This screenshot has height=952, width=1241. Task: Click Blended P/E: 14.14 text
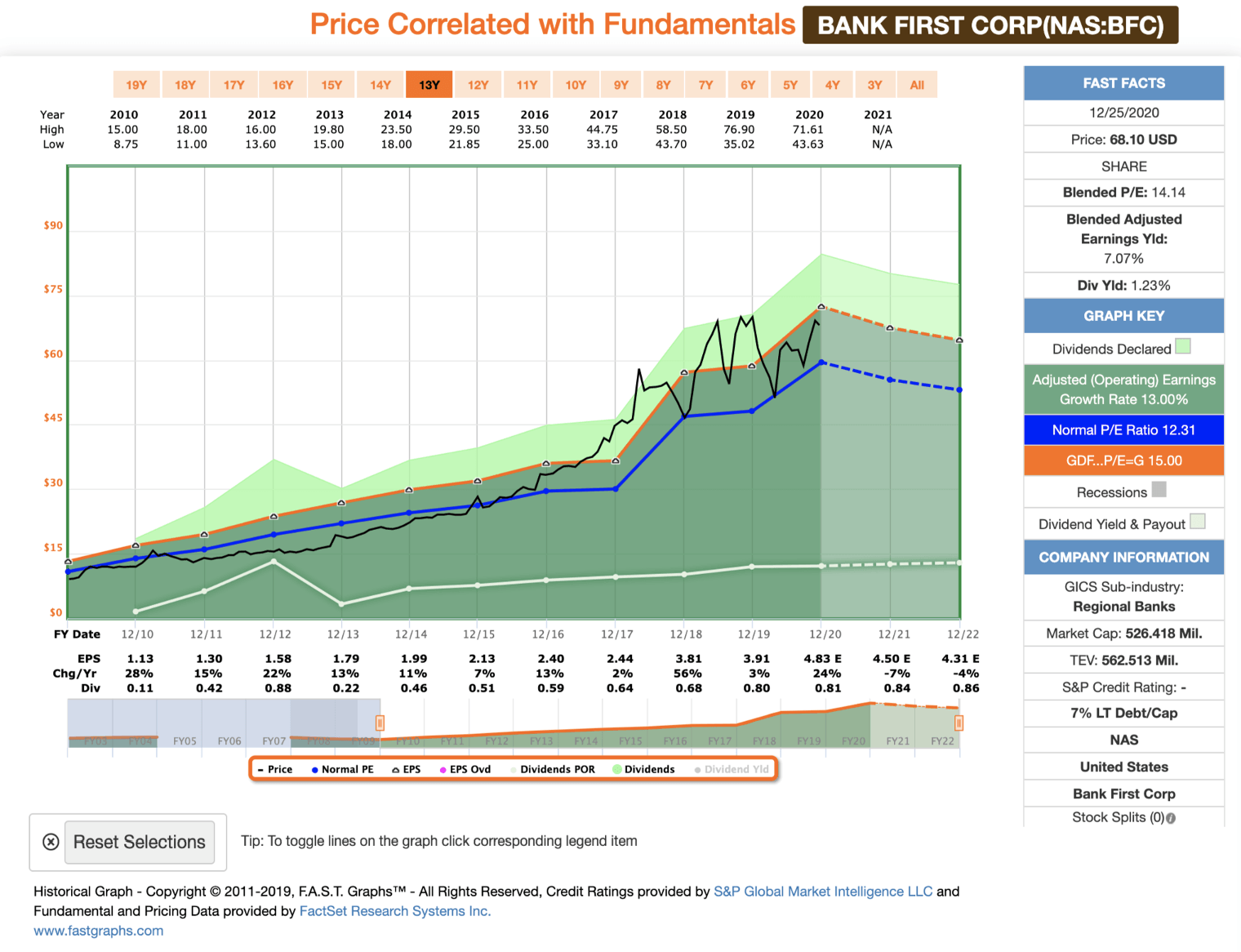1124,193
